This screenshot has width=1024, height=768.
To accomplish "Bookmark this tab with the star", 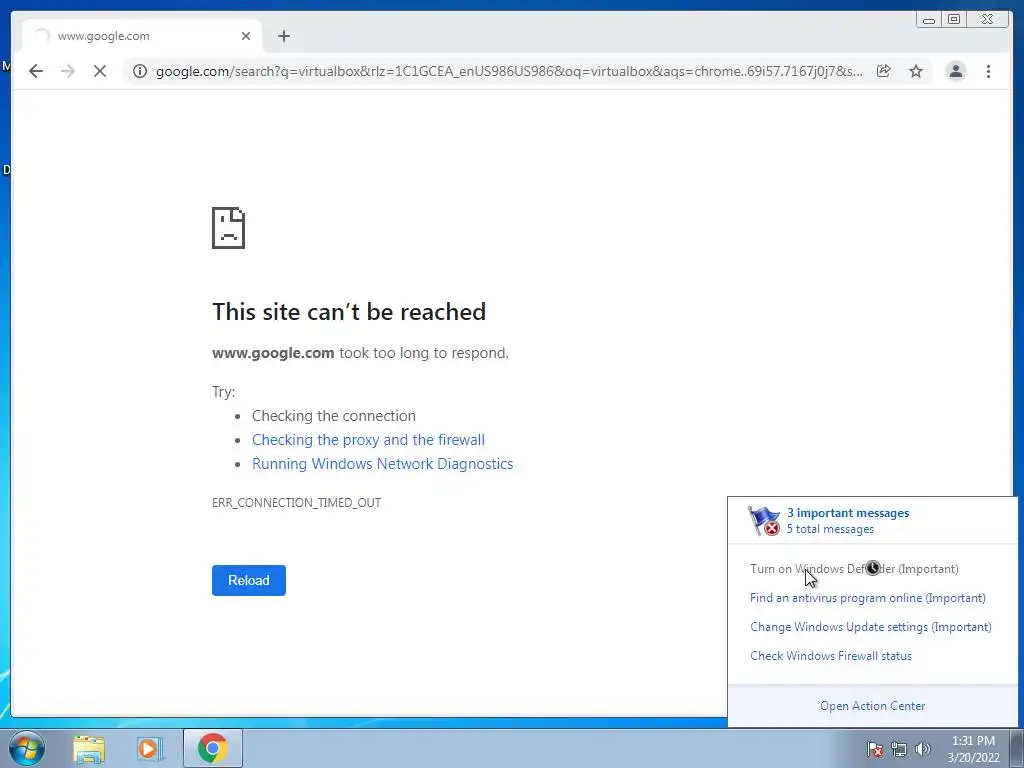I will 916,71.
